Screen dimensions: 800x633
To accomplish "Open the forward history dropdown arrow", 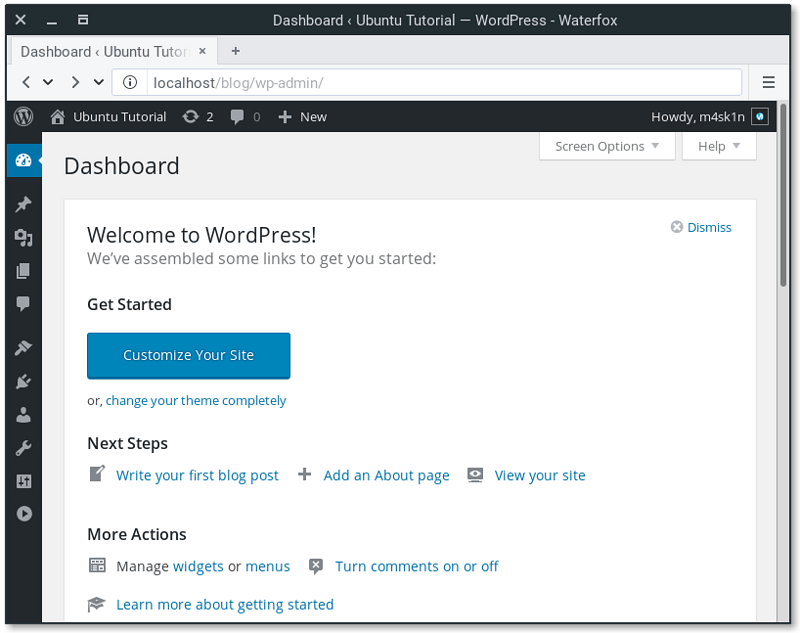I will pyautogui.click(x=99, y=82).
